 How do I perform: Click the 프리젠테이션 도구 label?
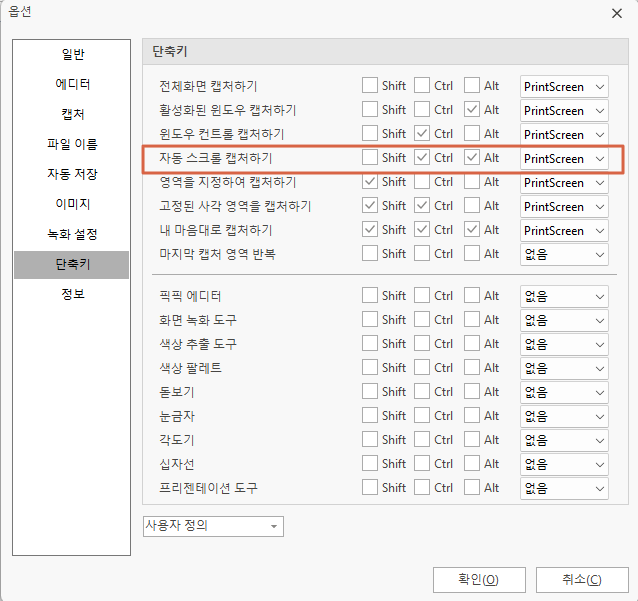pyautogui.click(x=208, y=488)
